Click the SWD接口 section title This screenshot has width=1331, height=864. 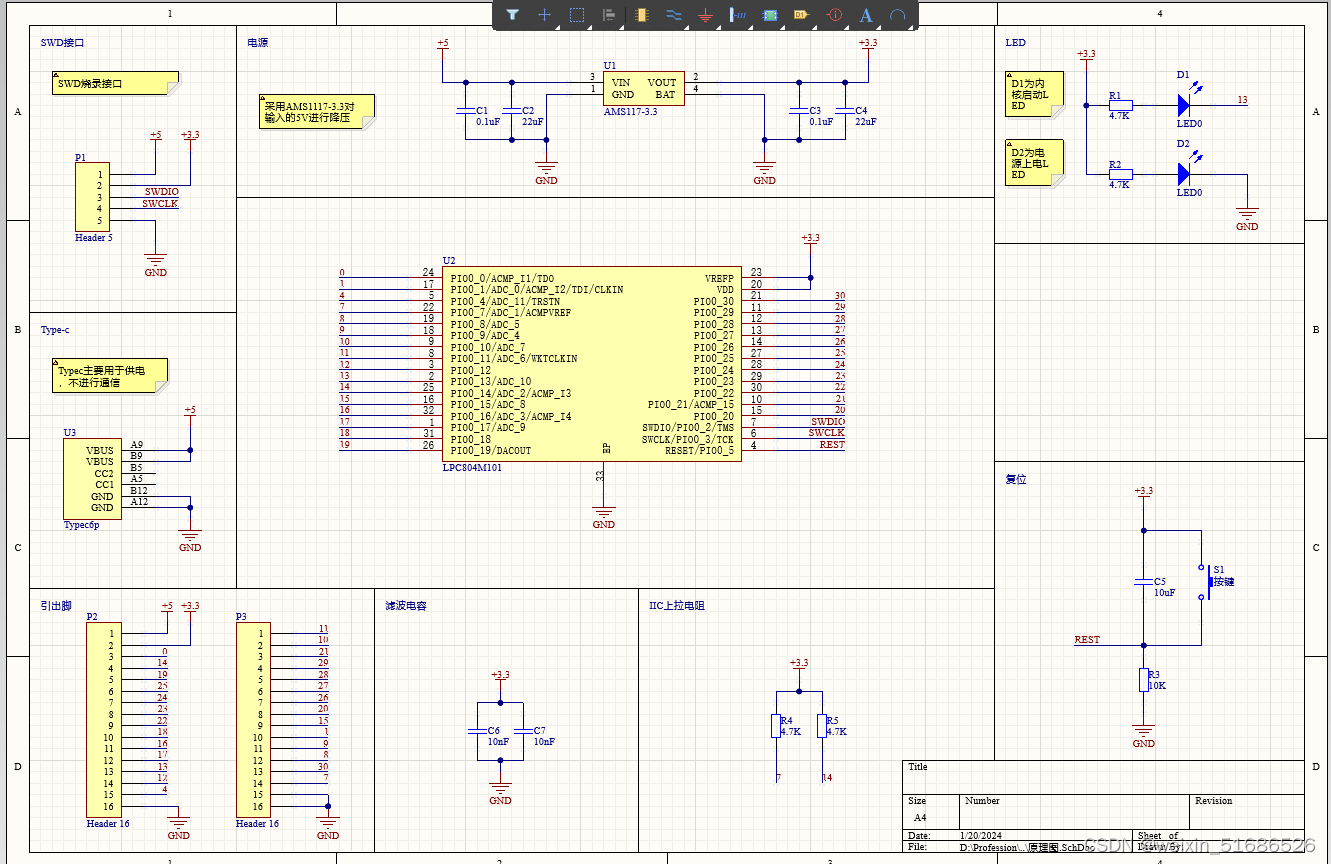point(62,43)
